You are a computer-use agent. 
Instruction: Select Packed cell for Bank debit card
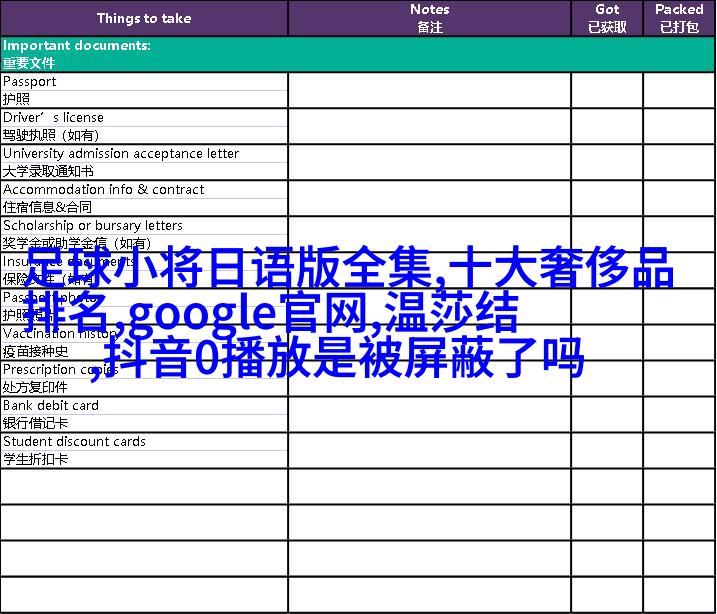click(x=679, y=415)
